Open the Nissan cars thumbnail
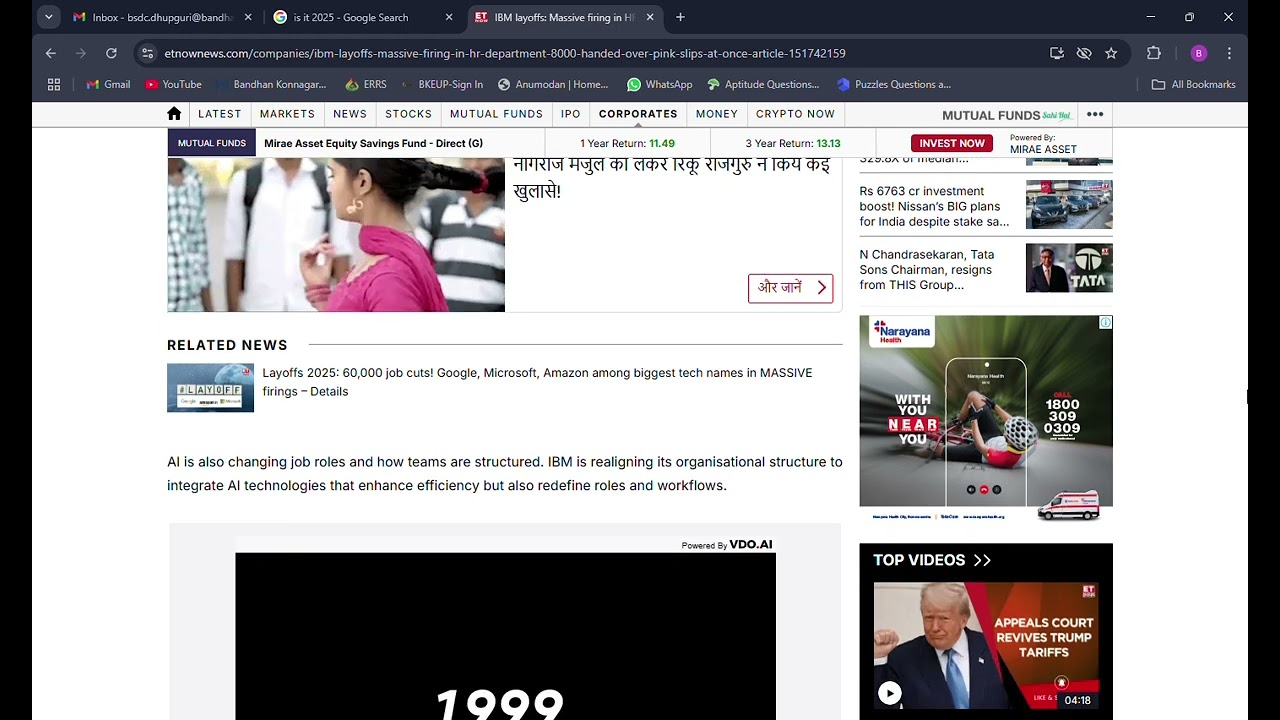 click(x=1069, y=205)
